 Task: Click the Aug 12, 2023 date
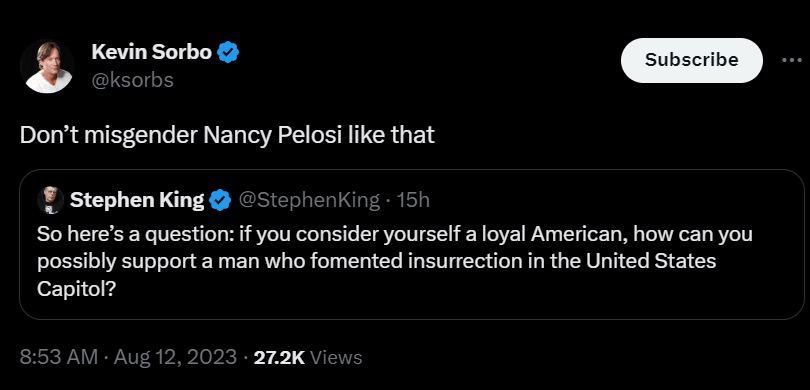(176, 357)
